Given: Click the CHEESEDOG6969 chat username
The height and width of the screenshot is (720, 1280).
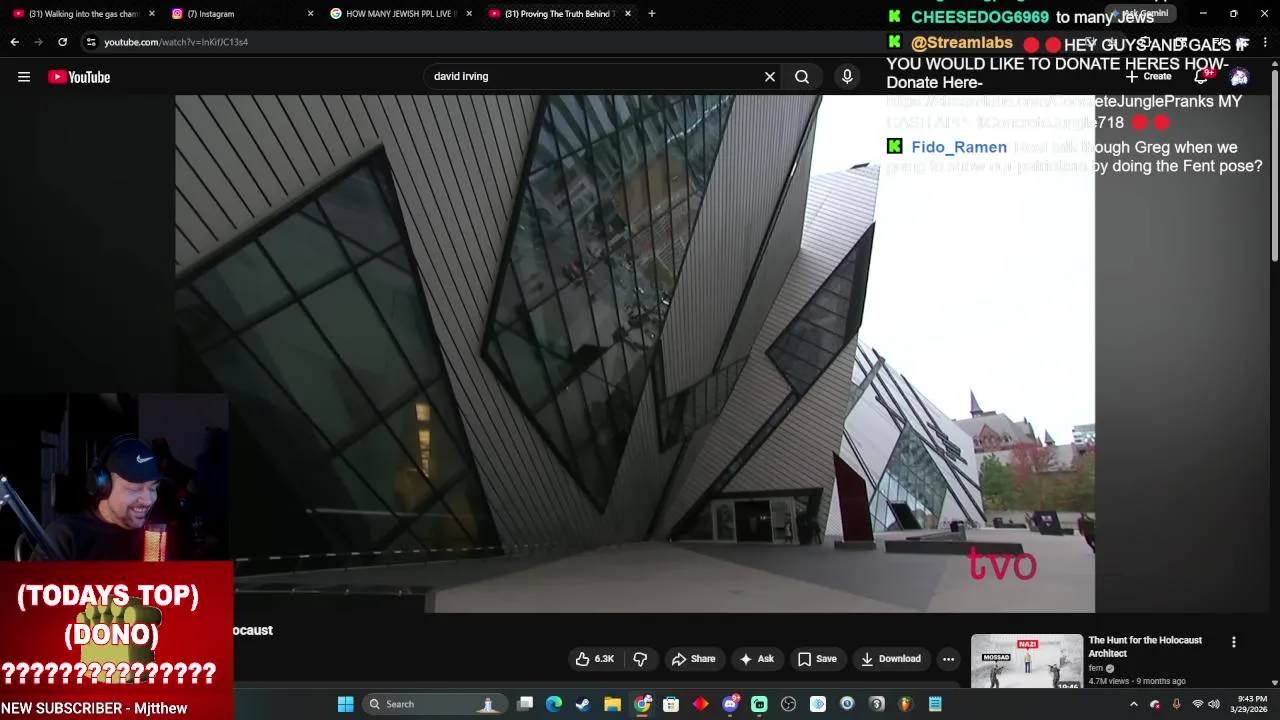Looking at the screenshot, I should click(980, 17).
